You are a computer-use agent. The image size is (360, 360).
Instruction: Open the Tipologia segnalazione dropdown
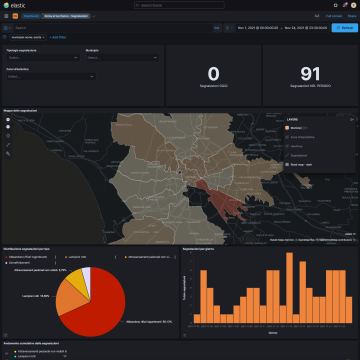coord(43,58)
